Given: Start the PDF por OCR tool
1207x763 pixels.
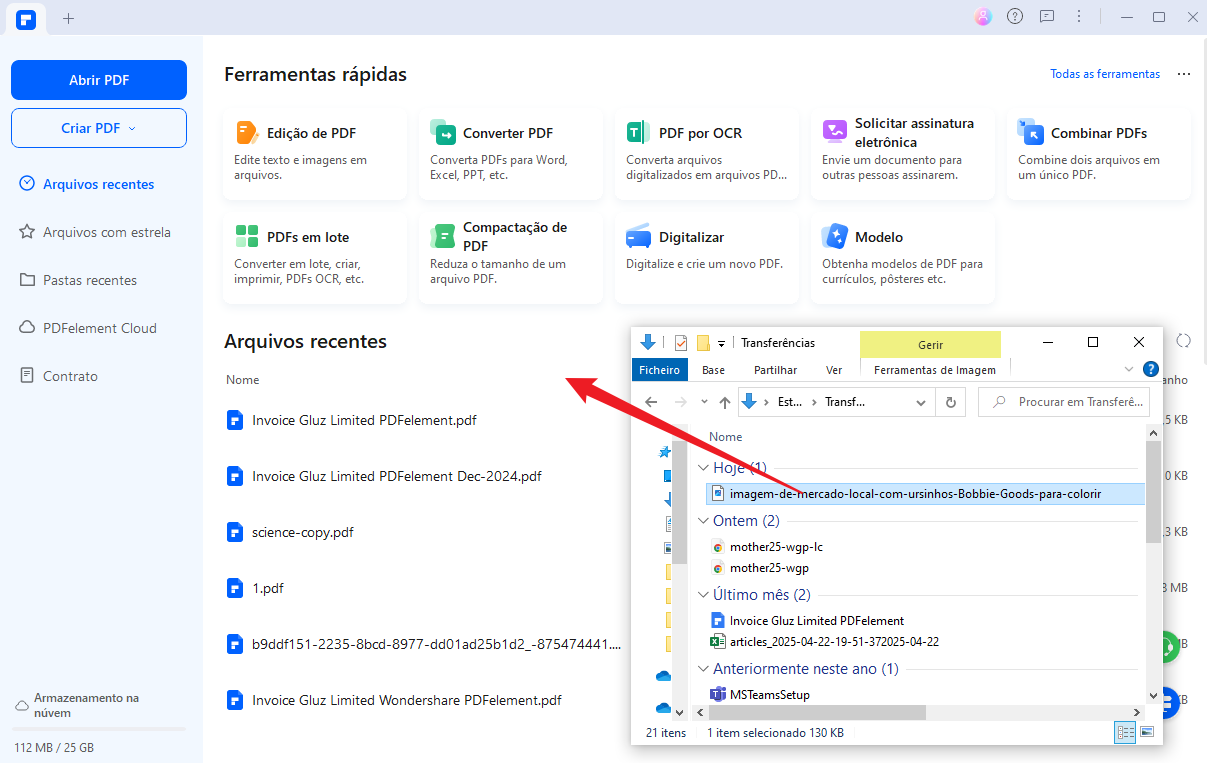Looking at the screenshot, I should [x=707, y=153].
